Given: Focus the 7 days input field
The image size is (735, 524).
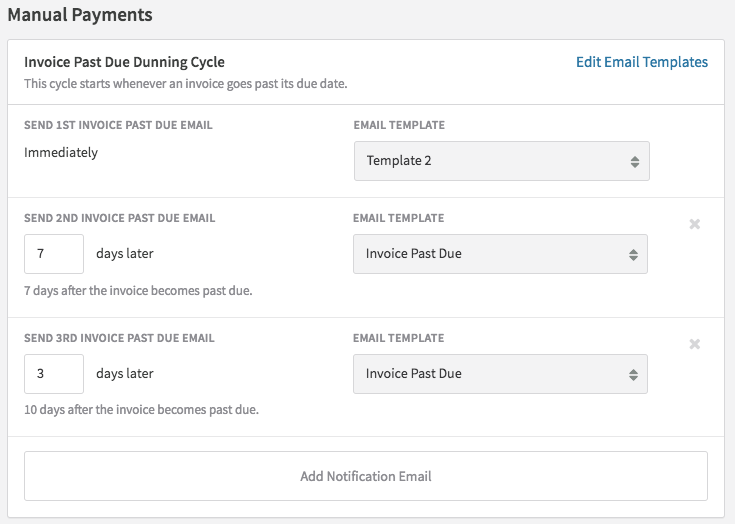Looking at the screenshot, I should pos(54,254).
